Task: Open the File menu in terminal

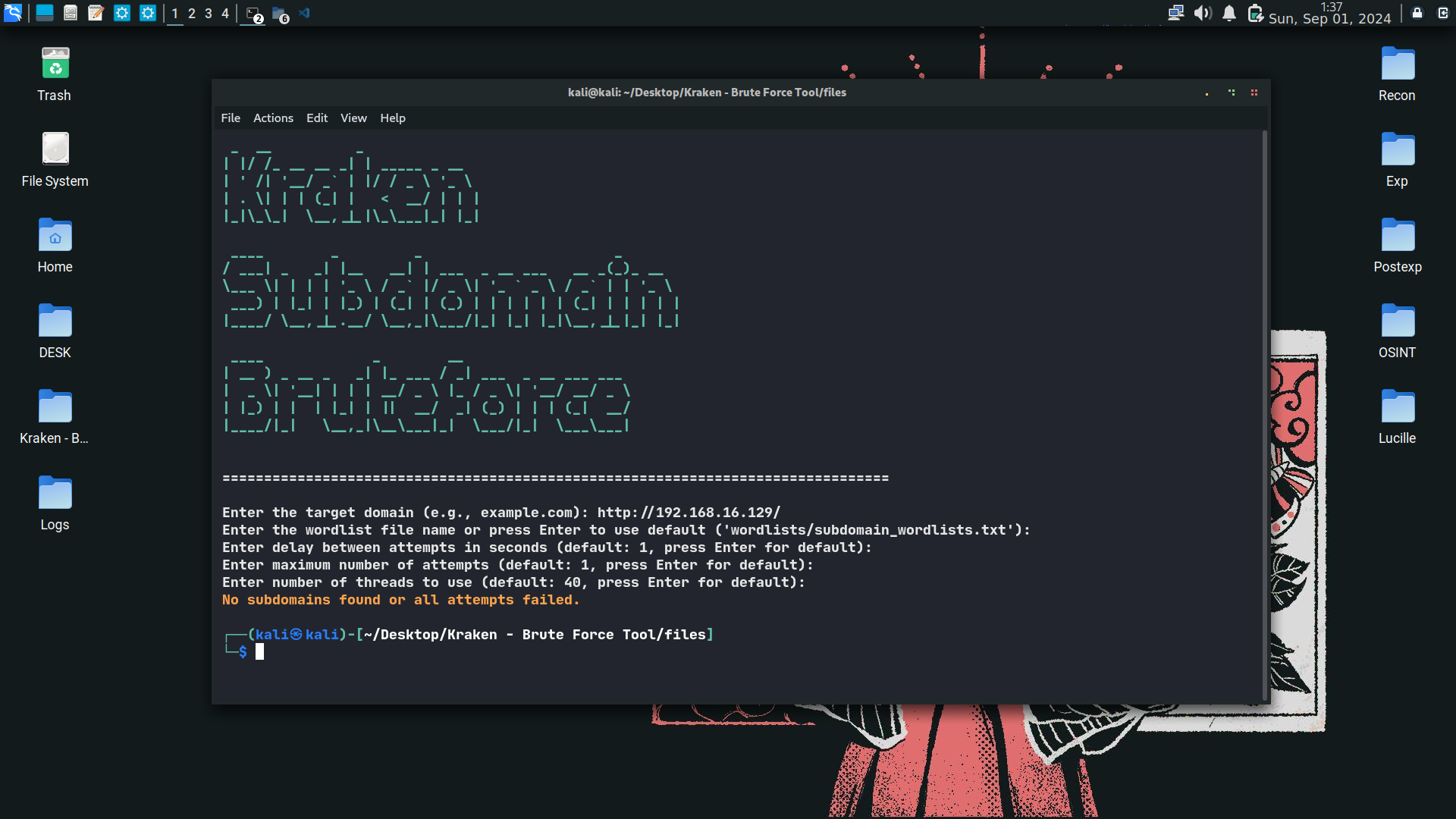Action: [x=231, y=118]
